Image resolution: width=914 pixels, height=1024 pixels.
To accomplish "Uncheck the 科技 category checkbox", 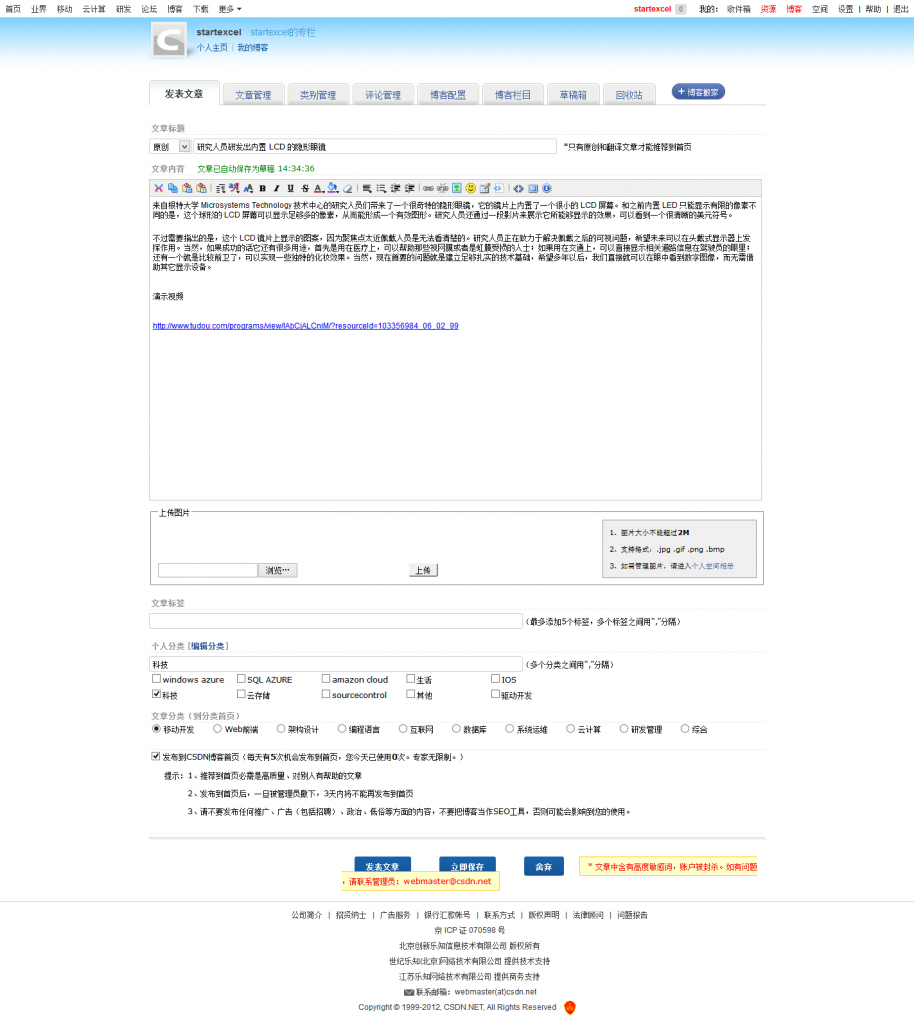I will tap(156, 694).
